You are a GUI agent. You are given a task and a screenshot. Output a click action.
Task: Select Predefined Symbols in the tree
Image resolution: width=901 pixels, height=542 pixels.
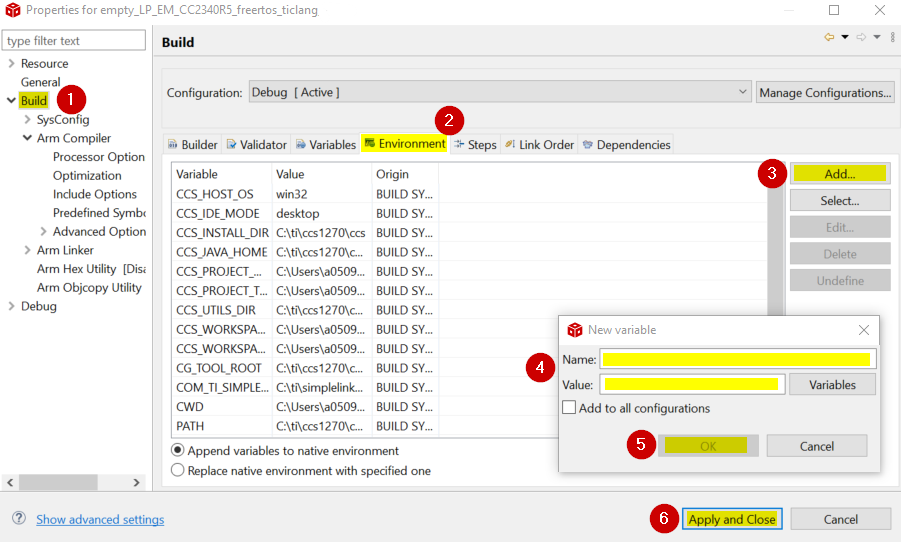tap(99, 213)
